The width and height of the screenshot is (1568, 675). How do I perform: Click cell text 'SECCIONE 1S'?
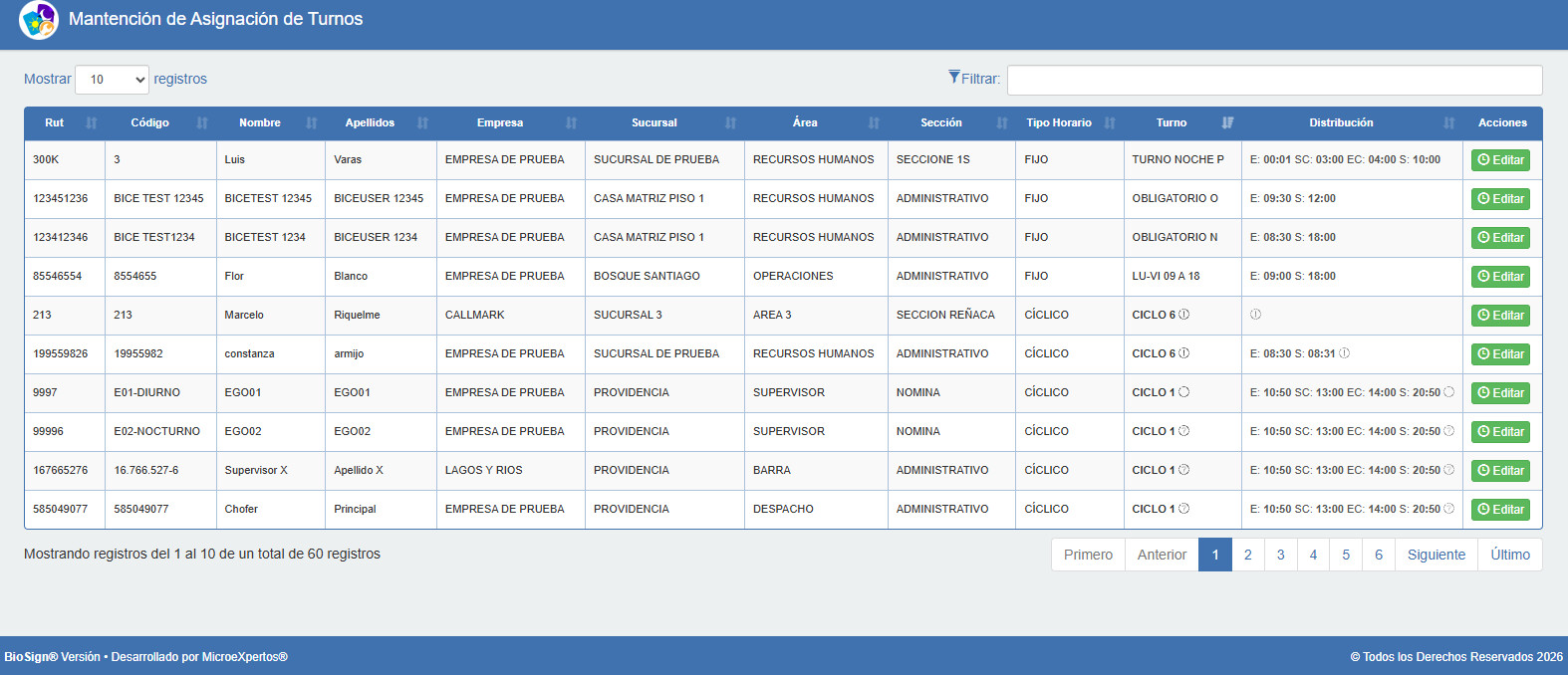932,159
